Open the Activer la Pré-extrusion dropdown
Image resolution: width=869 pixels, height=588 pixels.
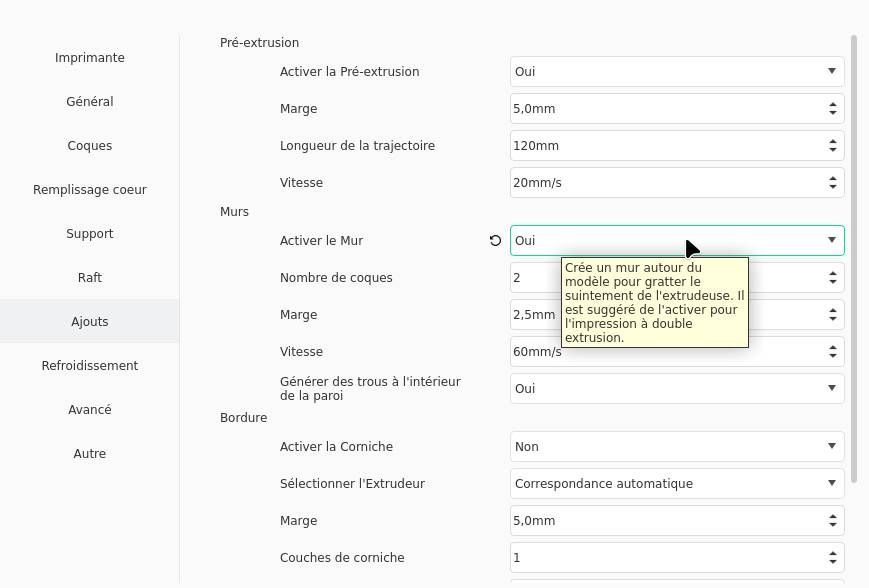[677, 72]
